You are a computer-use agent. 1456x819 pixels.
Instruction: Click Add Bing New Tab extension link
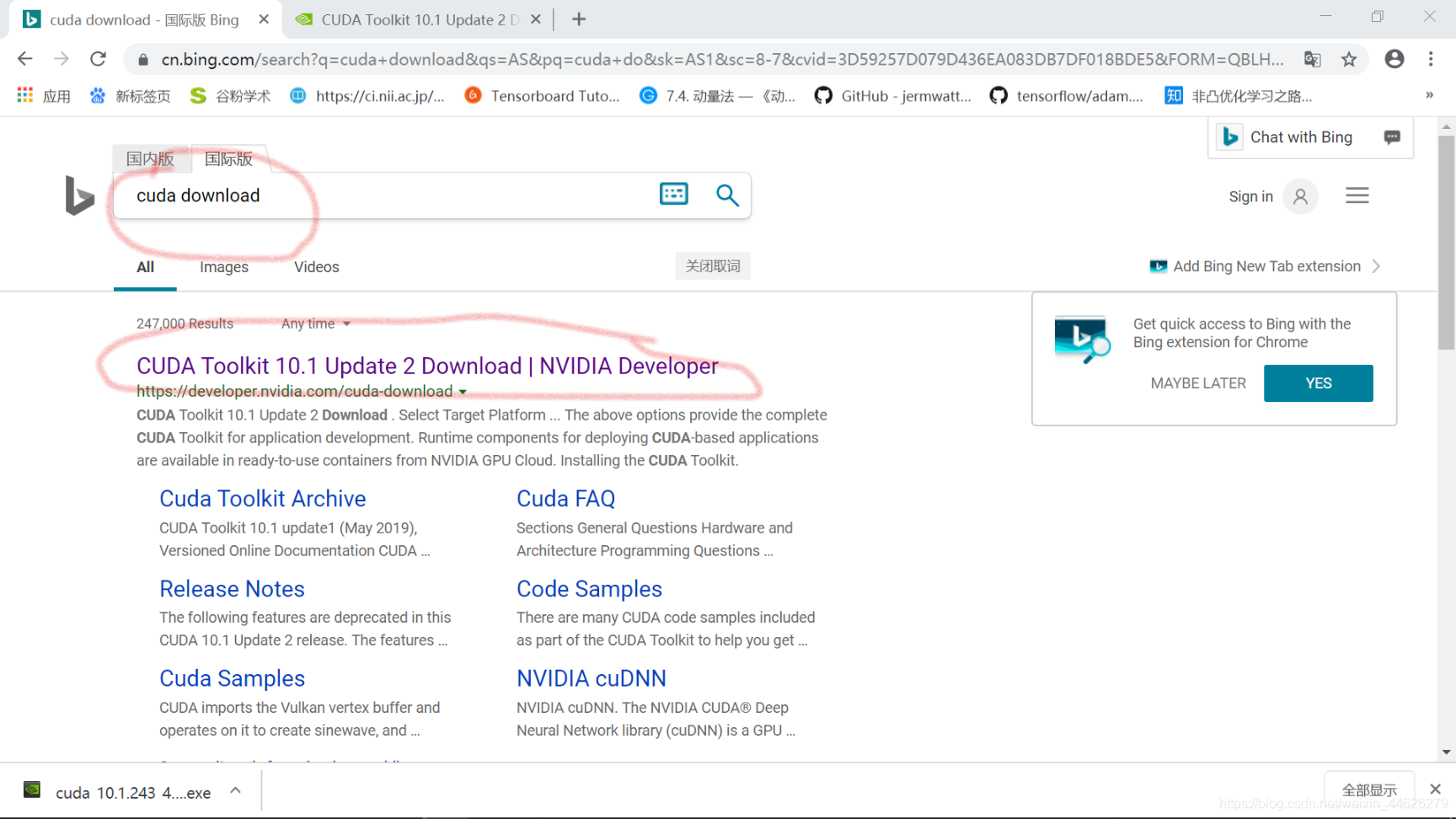tap(1266, 266)
